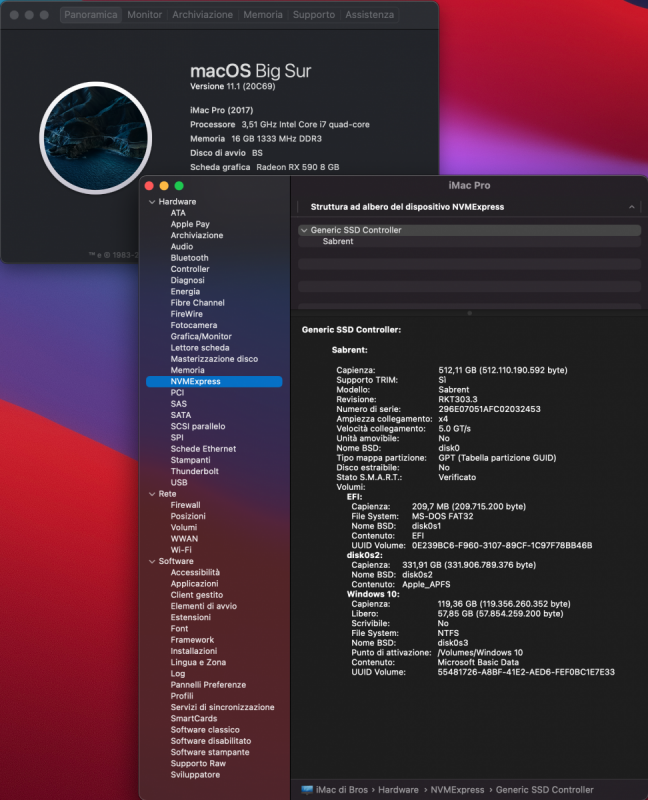
Task: Show WWAN information
Action: 184,538
